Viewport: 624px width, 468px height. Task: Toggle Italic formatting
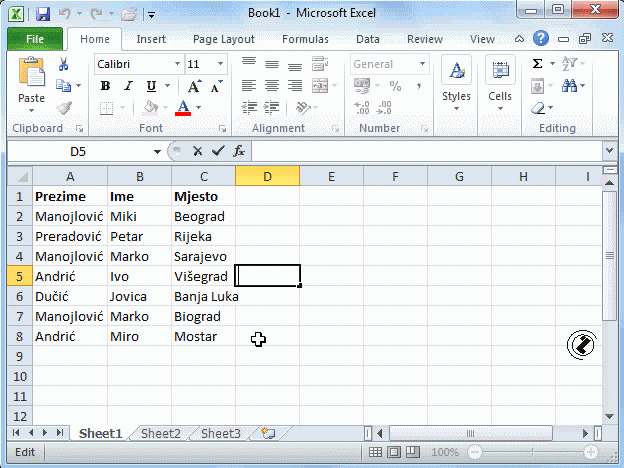pyautogui.click(x=127, y=86)
